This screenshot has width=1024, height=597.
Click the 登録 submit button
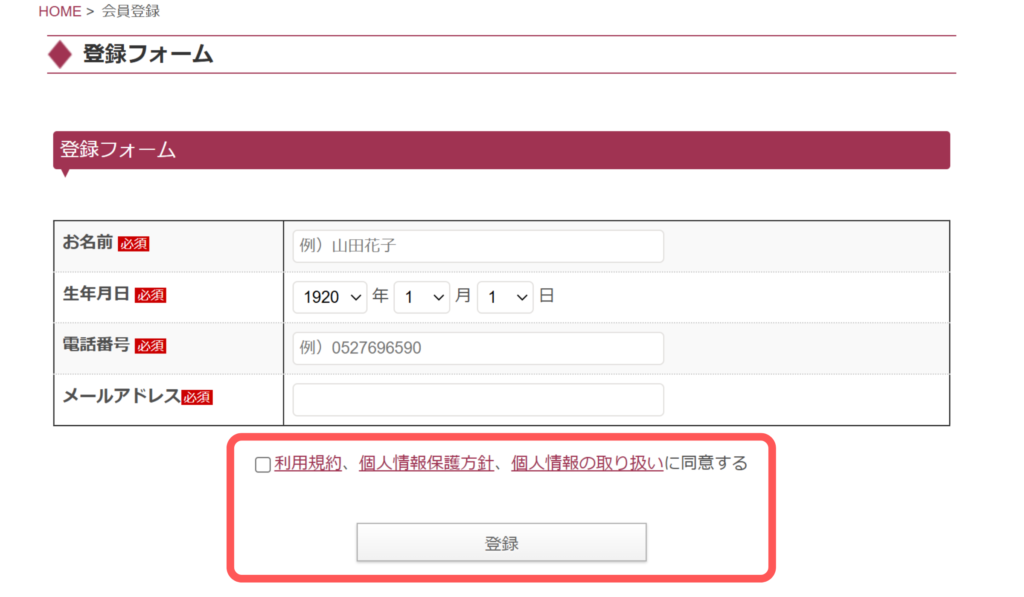[501, 542]
